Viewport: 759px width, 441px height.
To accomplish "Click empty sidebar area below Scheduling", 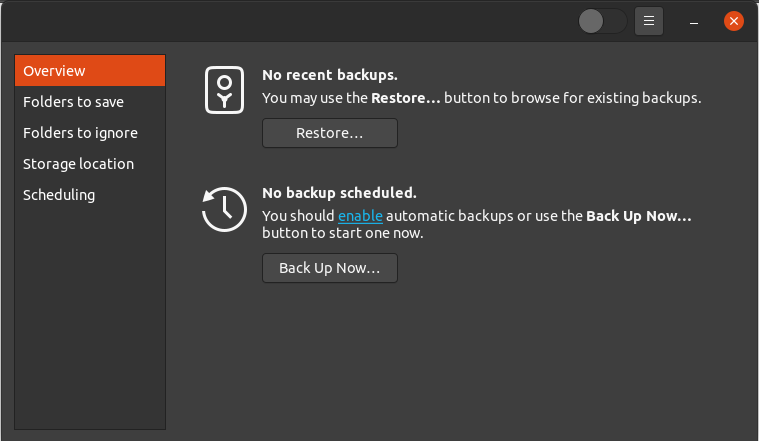I will 90,320.
